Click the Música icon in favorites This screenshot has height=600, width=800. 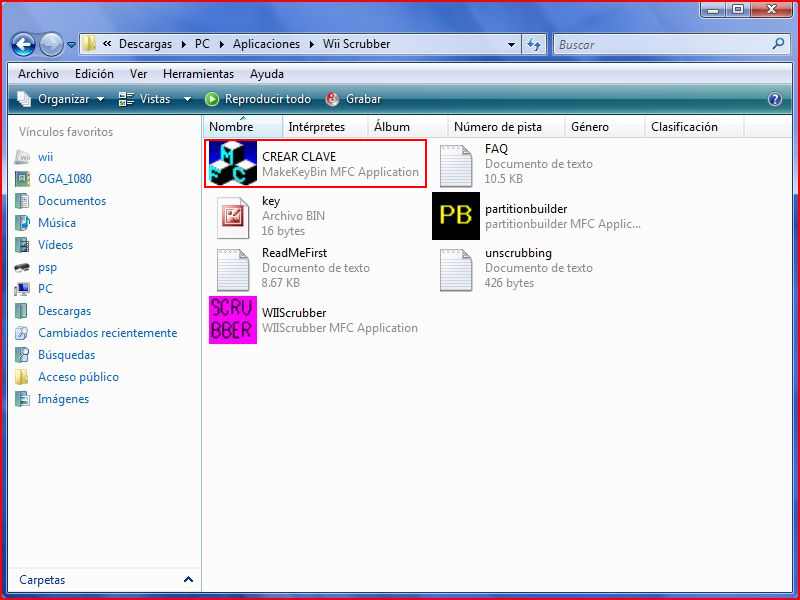[x=22, y=222]
